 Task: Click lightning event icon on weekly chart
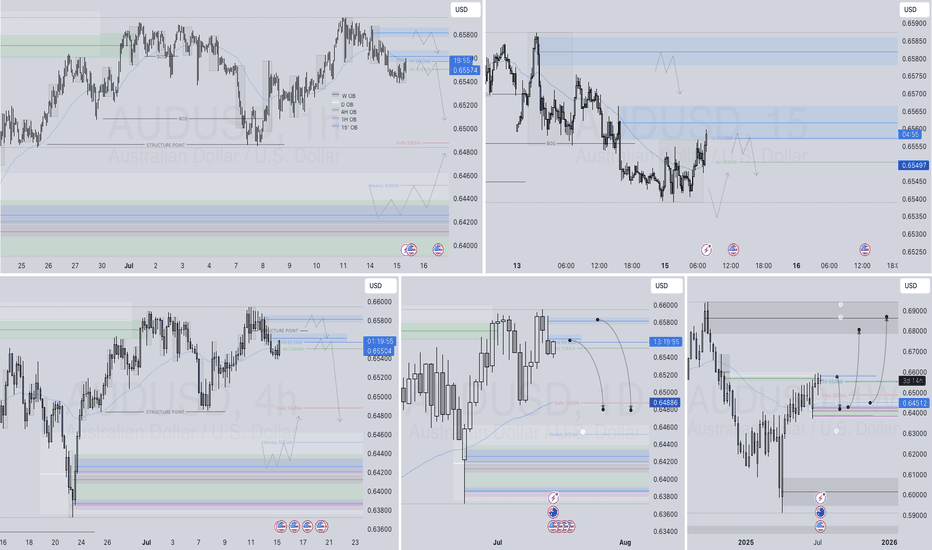(x=820, y=498)
